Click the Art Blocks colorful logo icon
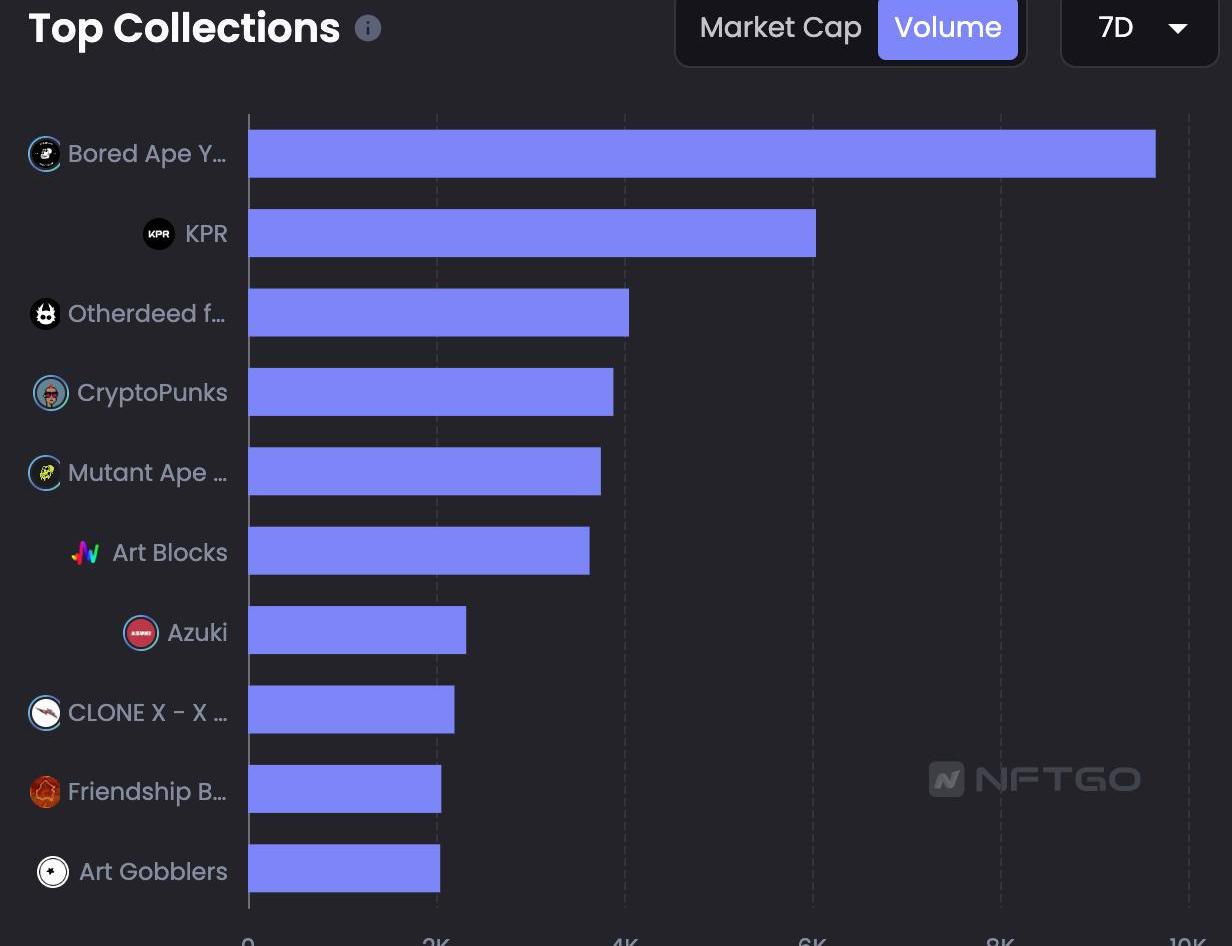The width and height of the screenshot is (1232, 946). coord(86,553)
